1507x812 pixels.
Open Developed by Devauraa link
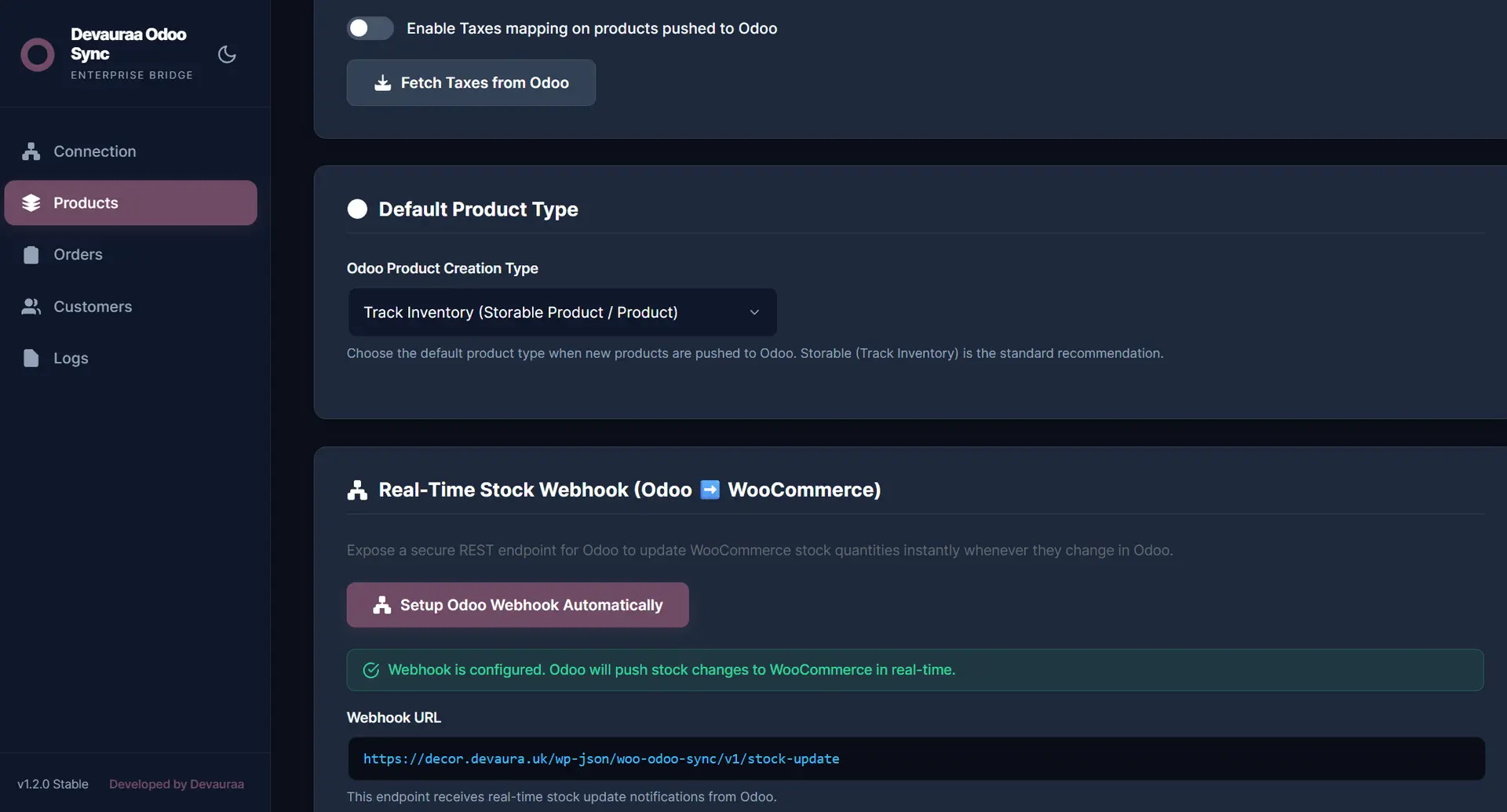click(177, 784)
